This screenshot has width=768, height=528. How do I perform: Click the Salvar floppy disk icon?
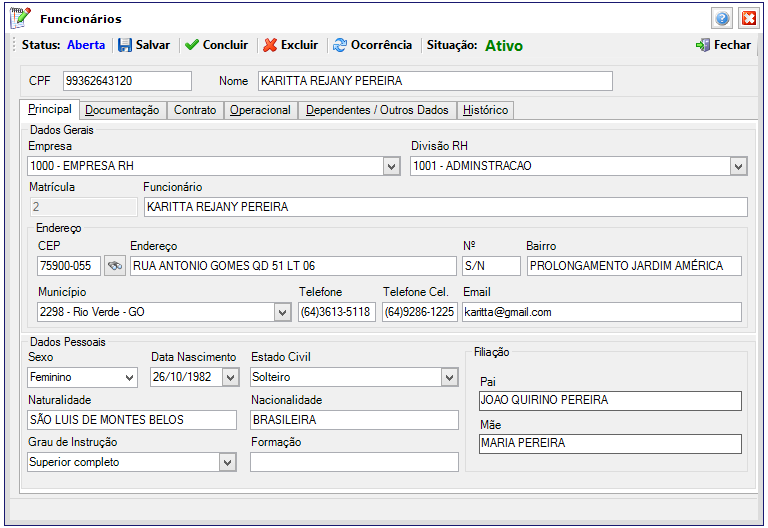[x=125, y=45]
